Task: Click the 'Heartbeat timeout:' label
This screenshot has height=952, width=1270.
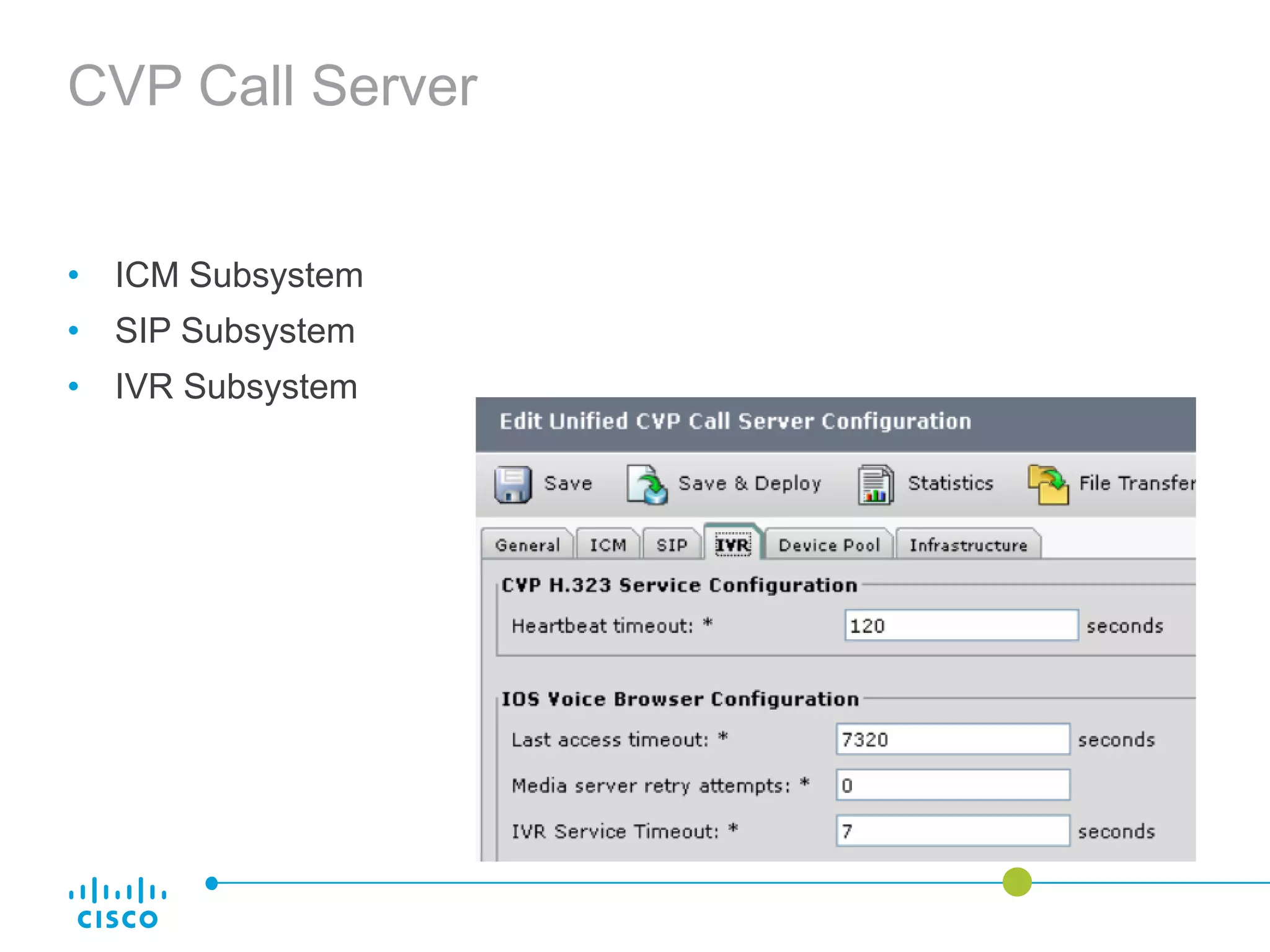Action: coord(602,625)
